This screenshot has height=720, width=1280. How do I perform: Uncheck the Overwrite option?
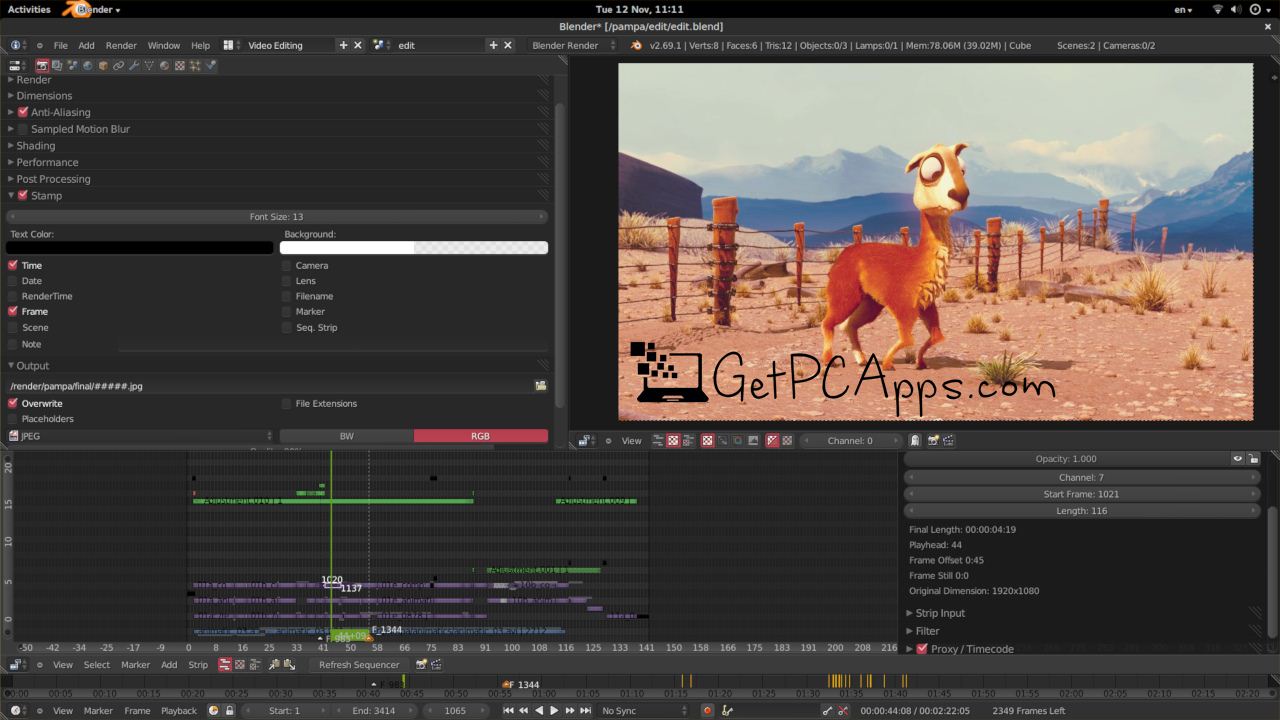(x=13, y=403)
